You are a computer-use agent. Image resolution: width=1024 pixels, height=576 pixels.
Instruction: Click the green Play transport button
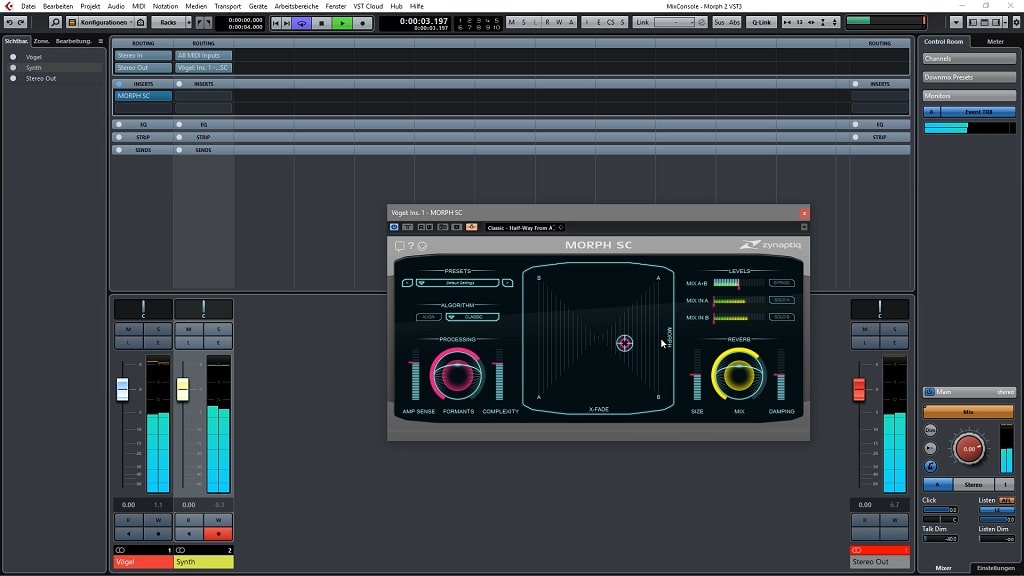(342, 23)
